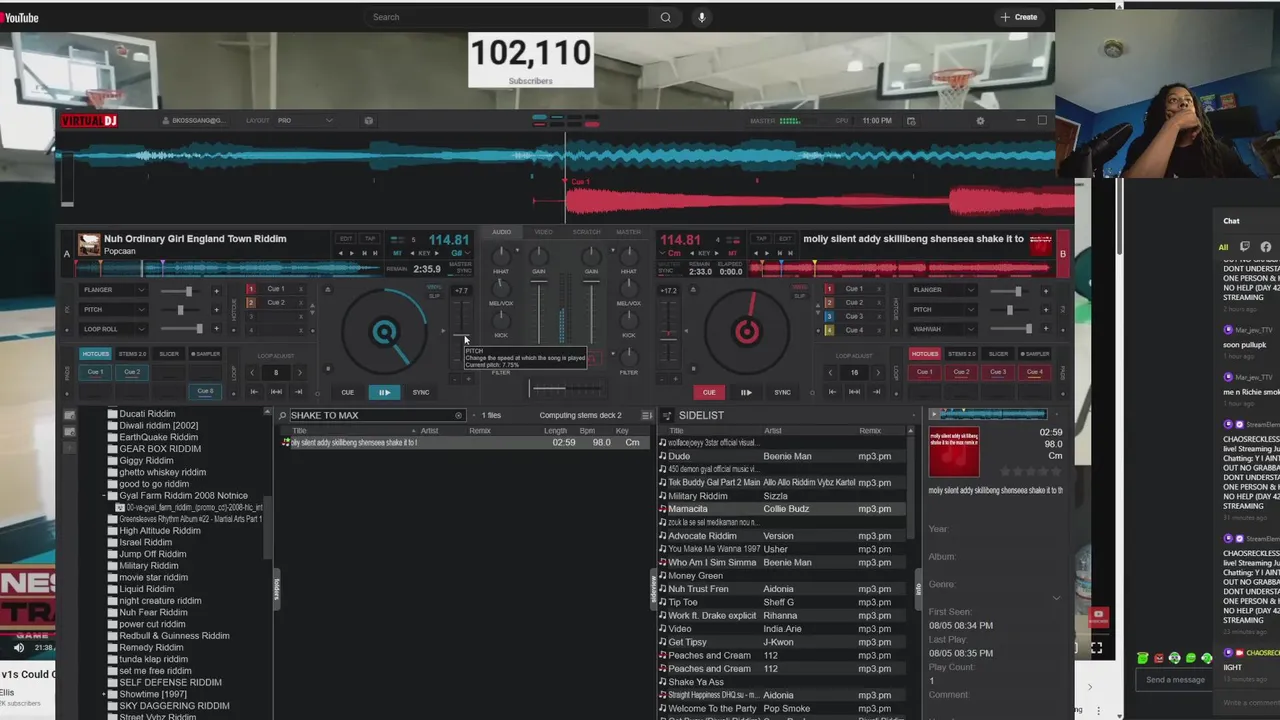Toggle SYNC on deck A
The width and height of the screenshot is (1280, 720).
point(421,392)
